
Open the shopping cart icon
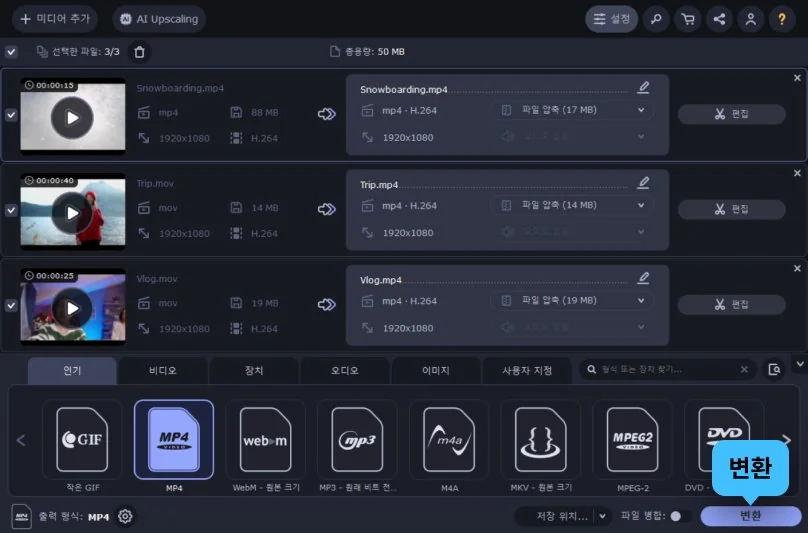(687, 19)
